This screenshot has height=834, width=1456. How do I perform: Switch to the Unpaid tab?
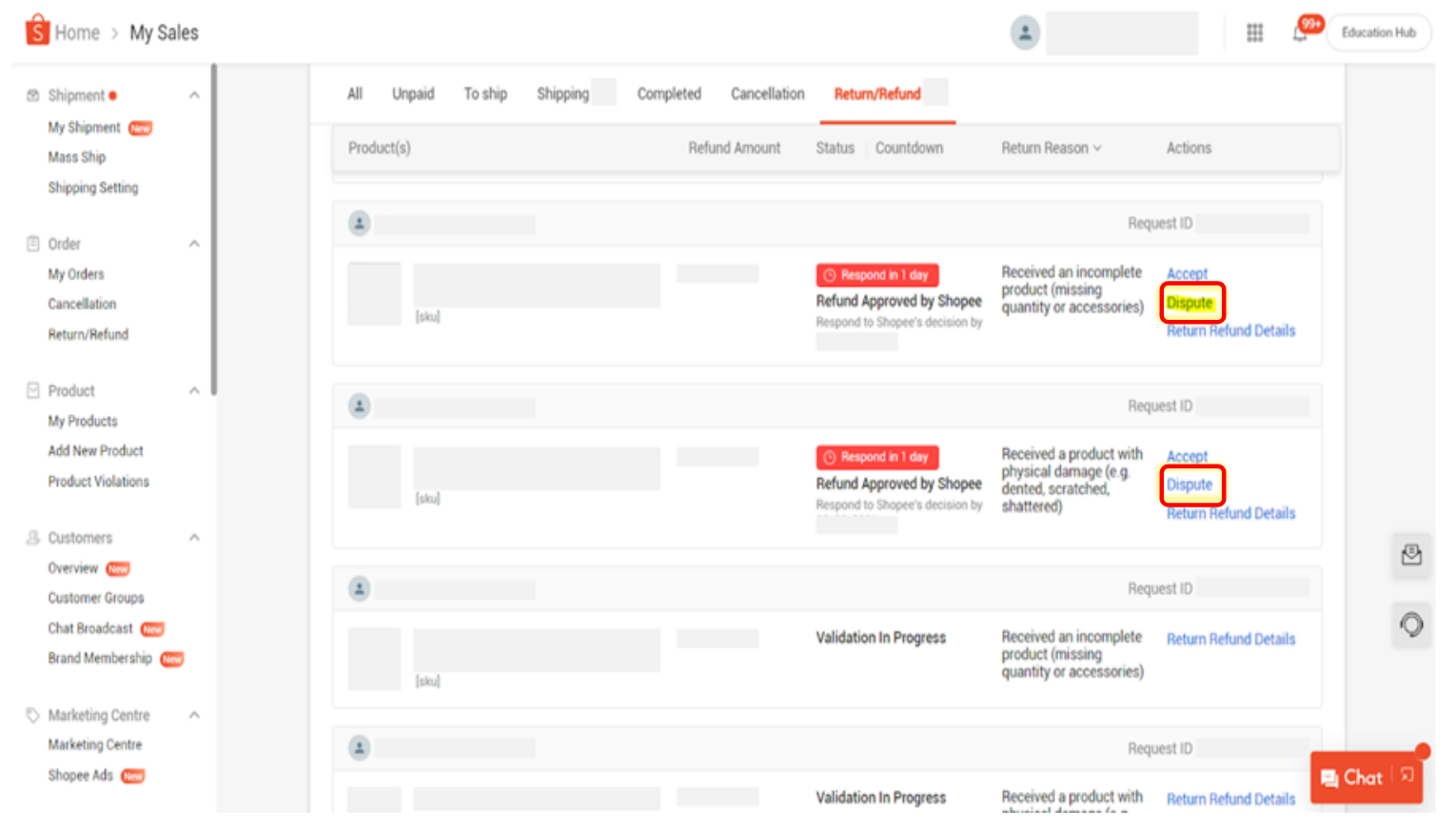[x=413, y=93]
